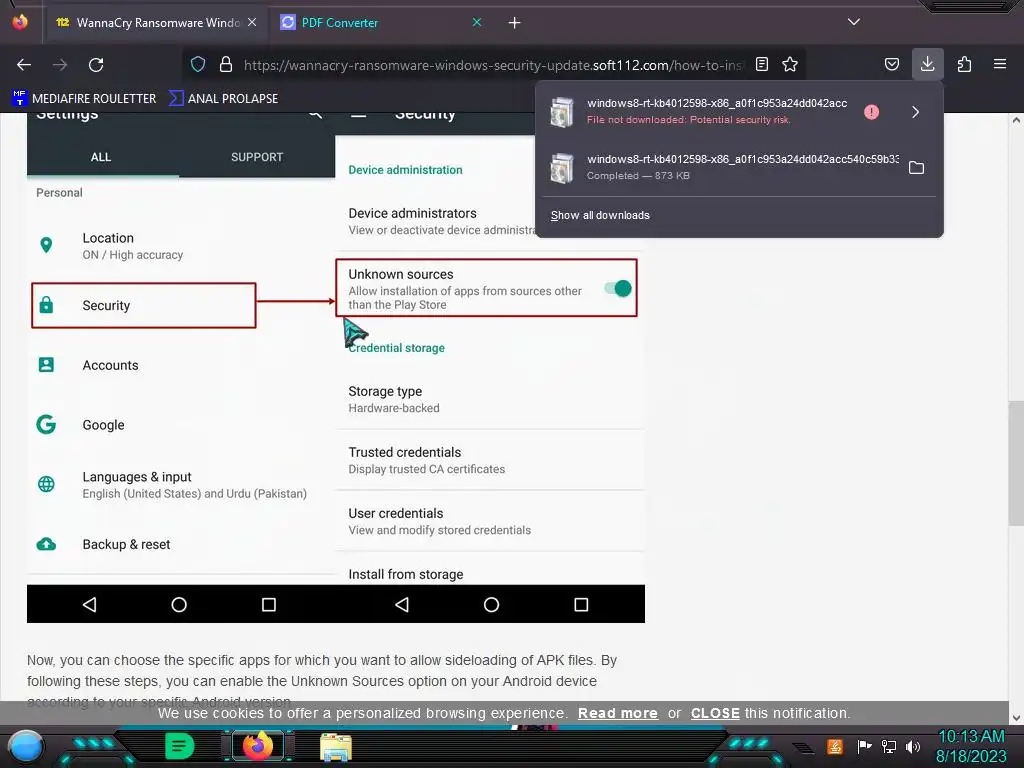Show completed download in folder

[x=916, y=168]
